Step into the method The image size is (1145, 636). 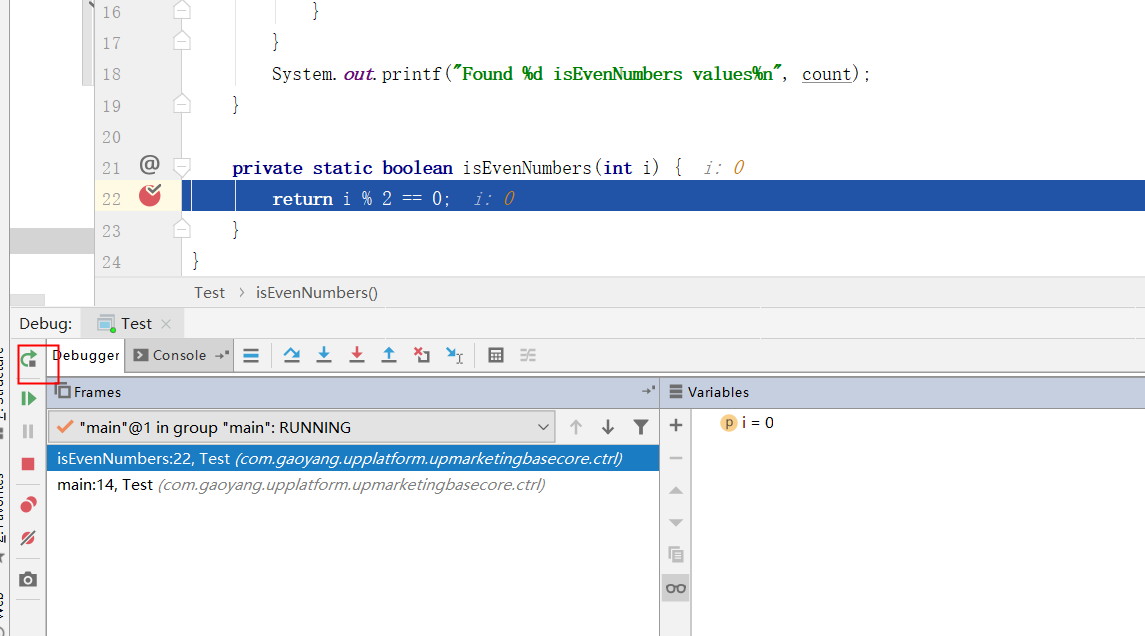[324, 356]
